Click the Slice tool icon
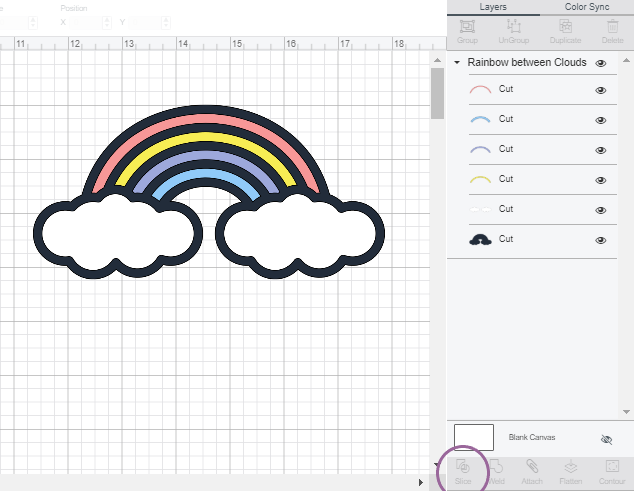 pyautogui.click(x=463, y=467)
